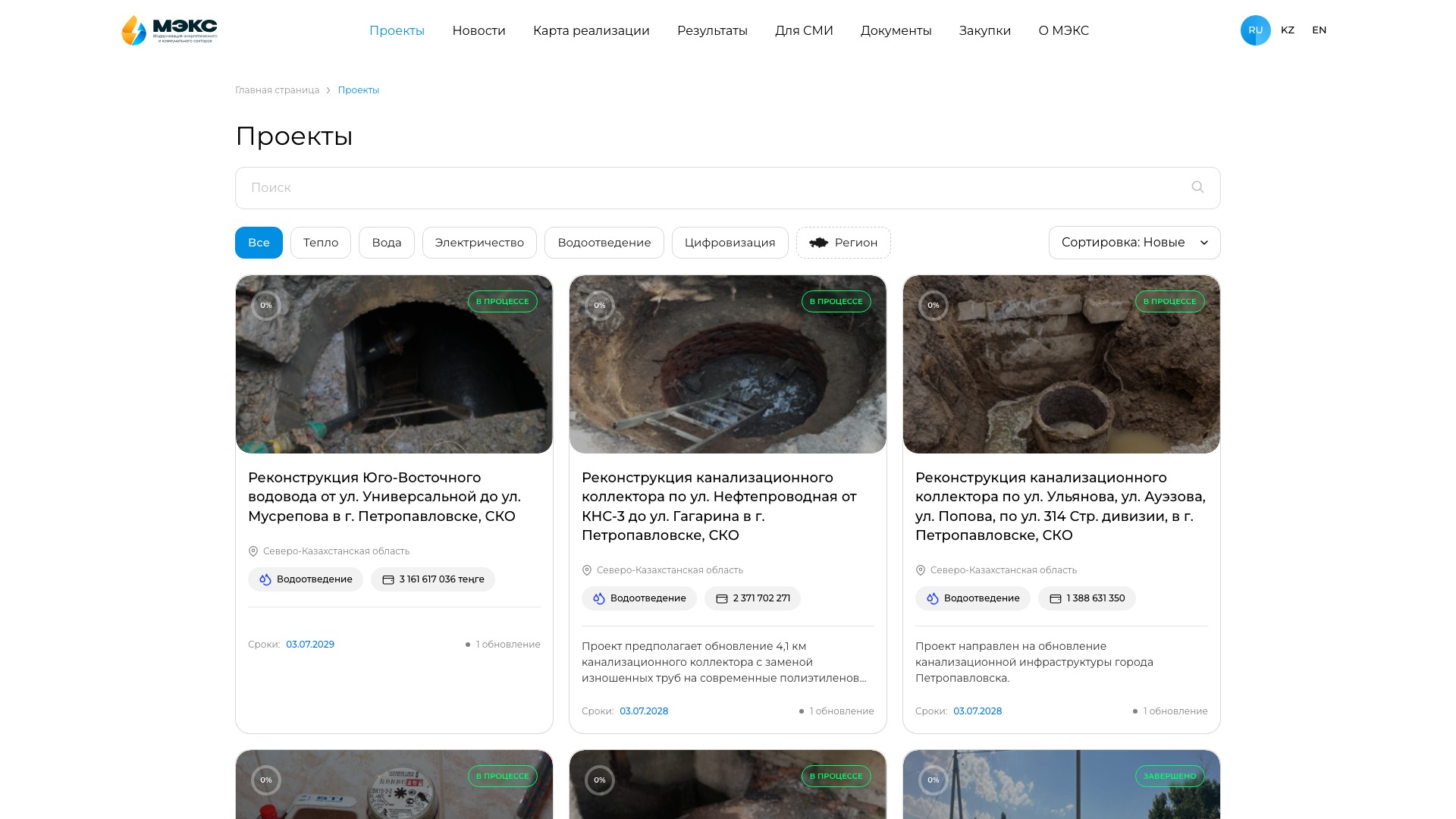Click Водоотведение tag on the Нефтепроводная card
Image resolution: width=1456 pixels, height=819 pixels.
pyautogui.click(x=639, y=598)
